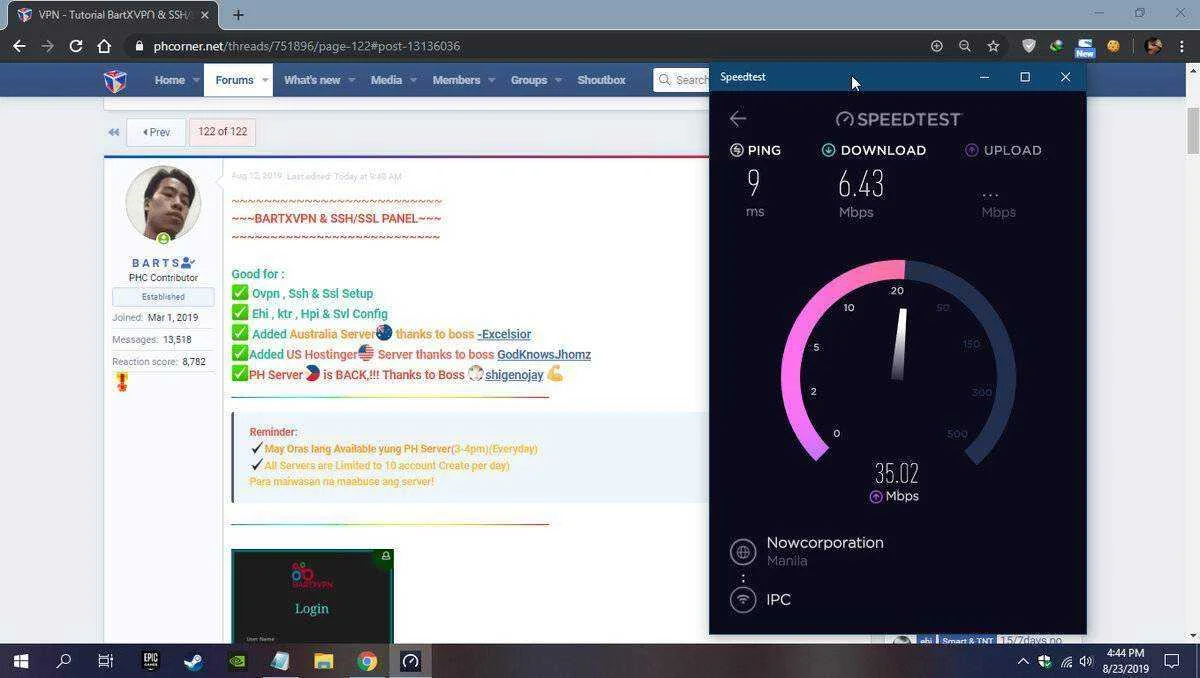Click the install plus icon in address bar
The image size is (1200, 678).
click(x=937, y=46)
